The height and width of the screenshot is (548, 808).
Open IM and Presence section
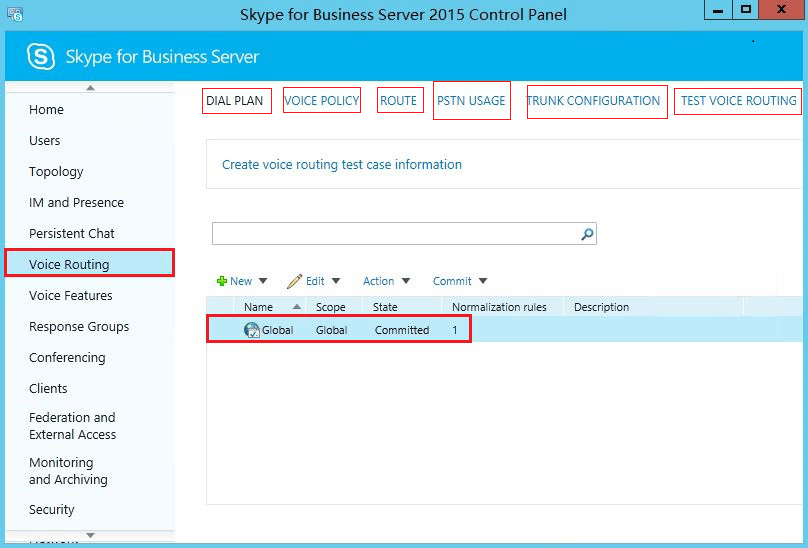(x=76, y=203)
